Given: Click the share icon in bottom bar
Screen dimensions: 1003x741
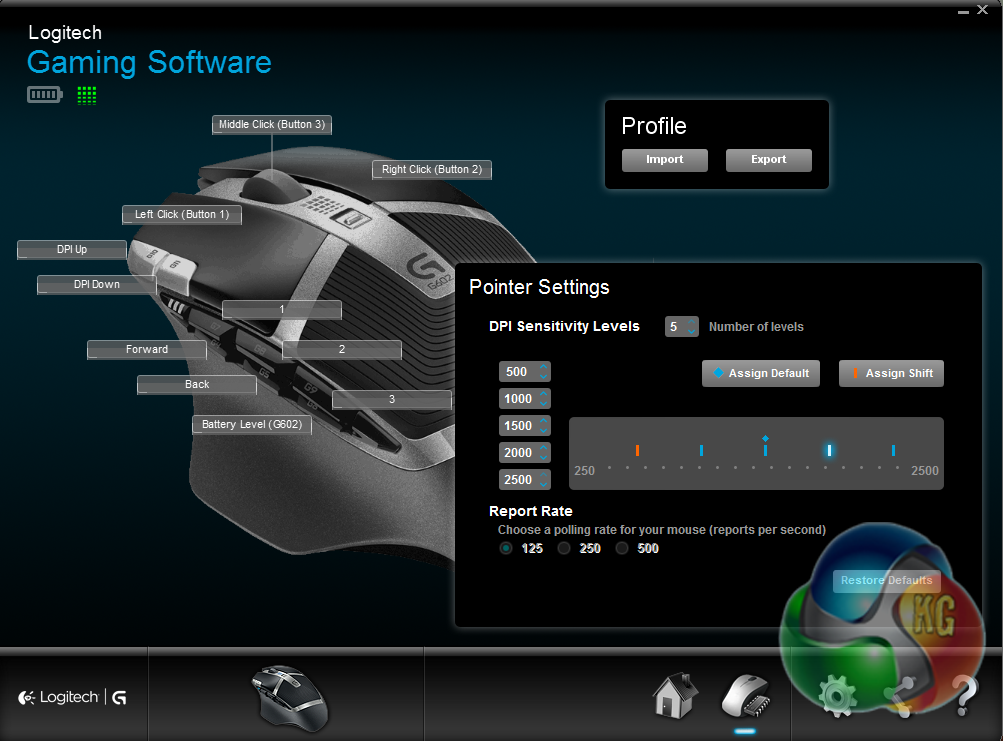Looking at the screenshot, I should click(901, 696).
